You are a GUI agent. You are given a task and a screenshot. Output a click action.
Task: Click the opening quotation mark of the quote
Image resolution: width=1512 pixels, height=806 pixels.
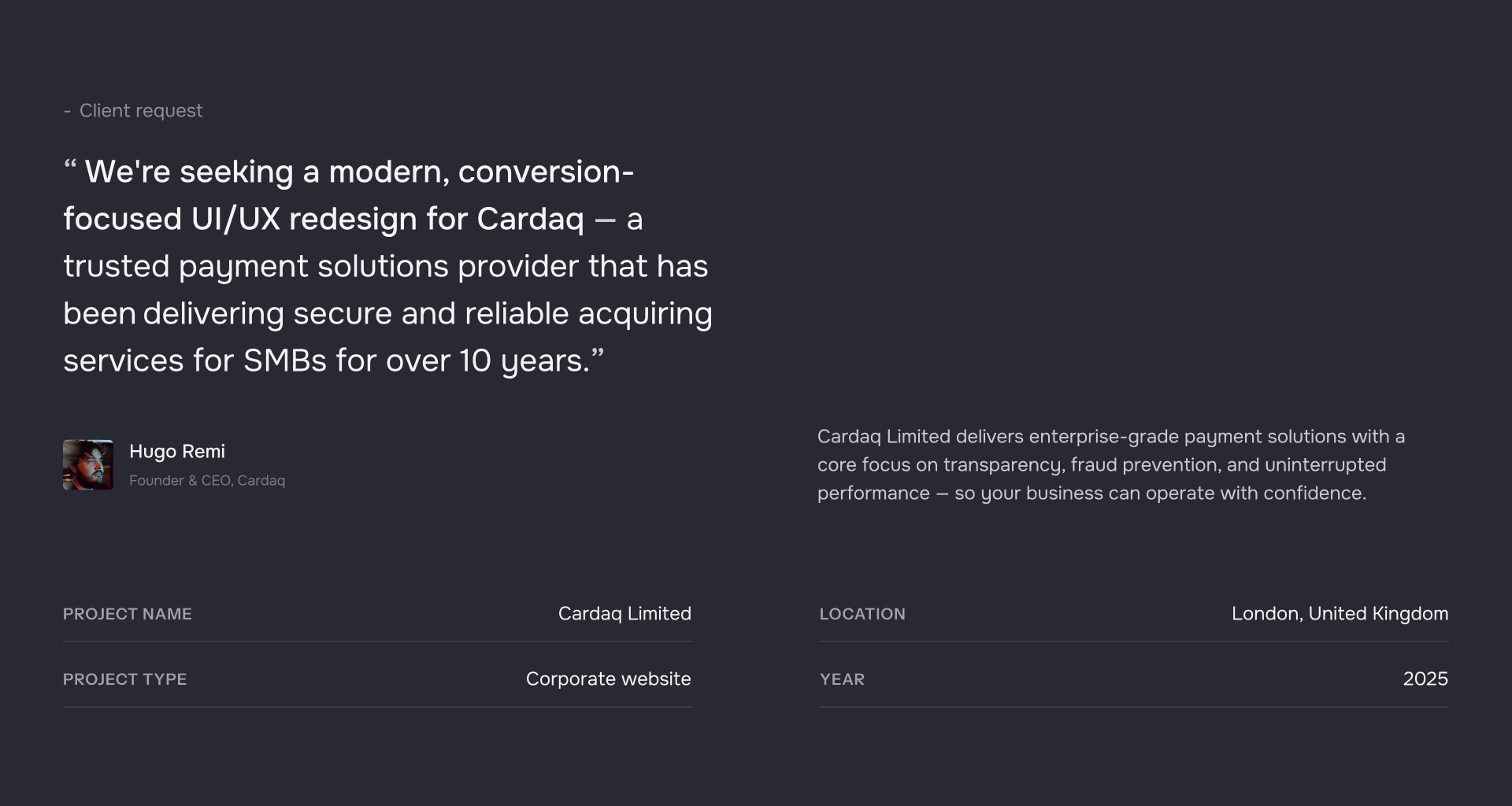[70, 167]
